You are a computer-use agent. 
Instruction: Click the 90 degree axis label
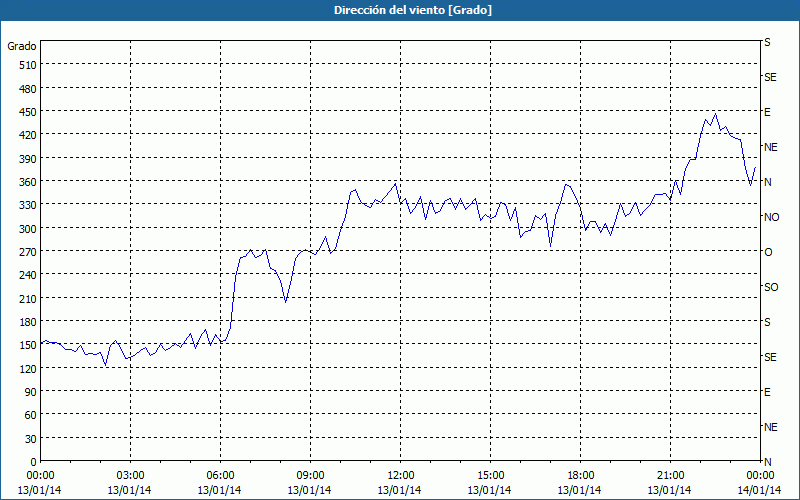31,392
